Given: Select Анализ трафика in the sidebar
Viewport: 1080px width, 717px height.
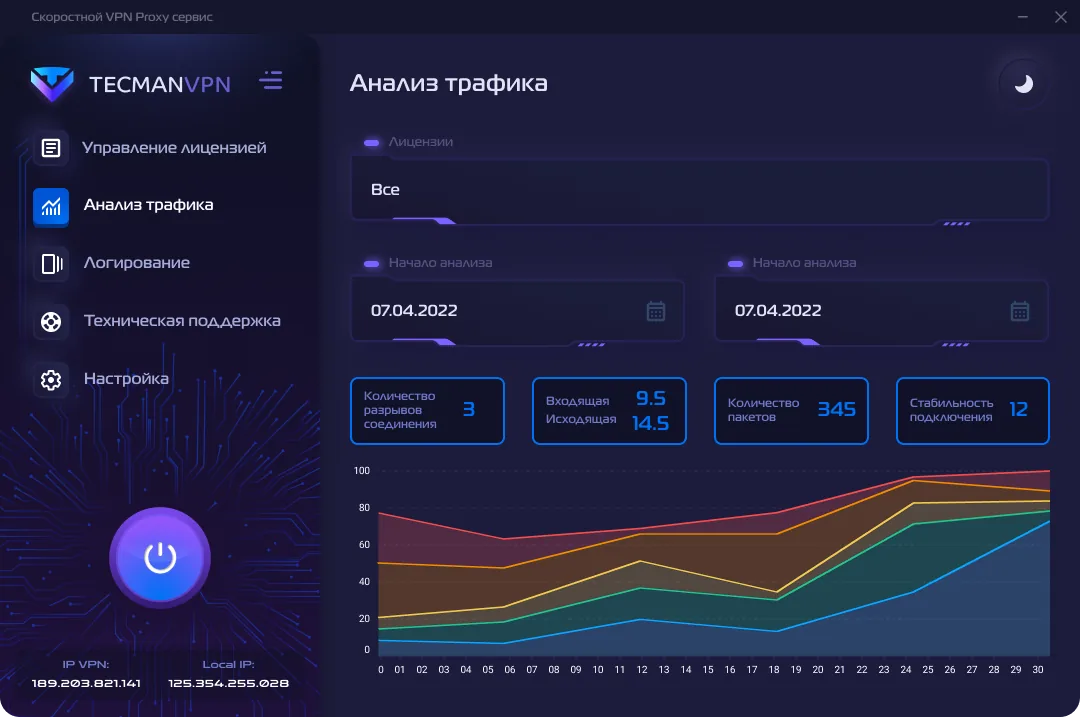Looking at the screenshot, I should coord(149,205).
